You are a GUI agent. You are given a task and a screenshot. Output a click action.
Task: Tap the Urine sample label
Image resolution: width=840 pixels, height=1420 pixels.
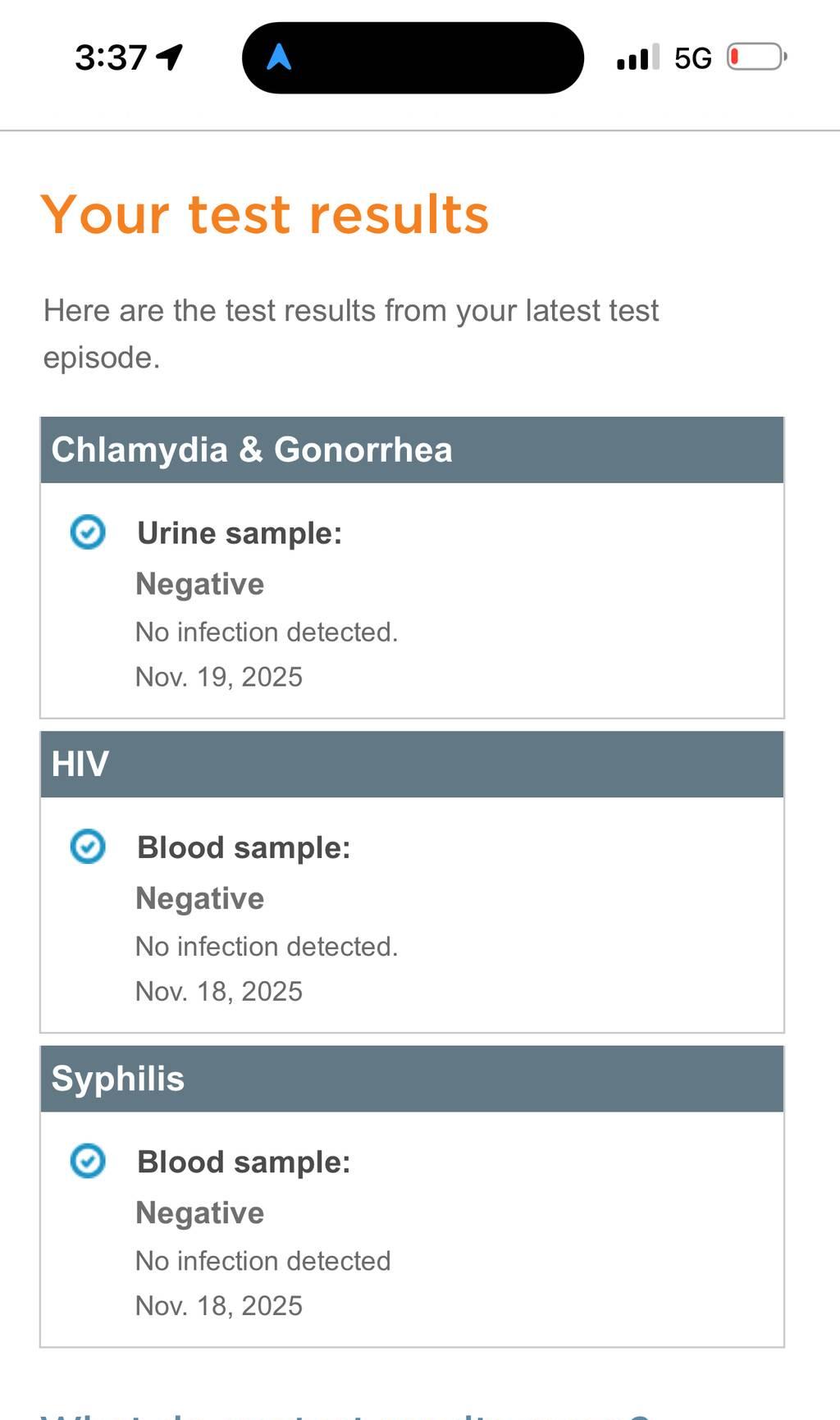240,533
